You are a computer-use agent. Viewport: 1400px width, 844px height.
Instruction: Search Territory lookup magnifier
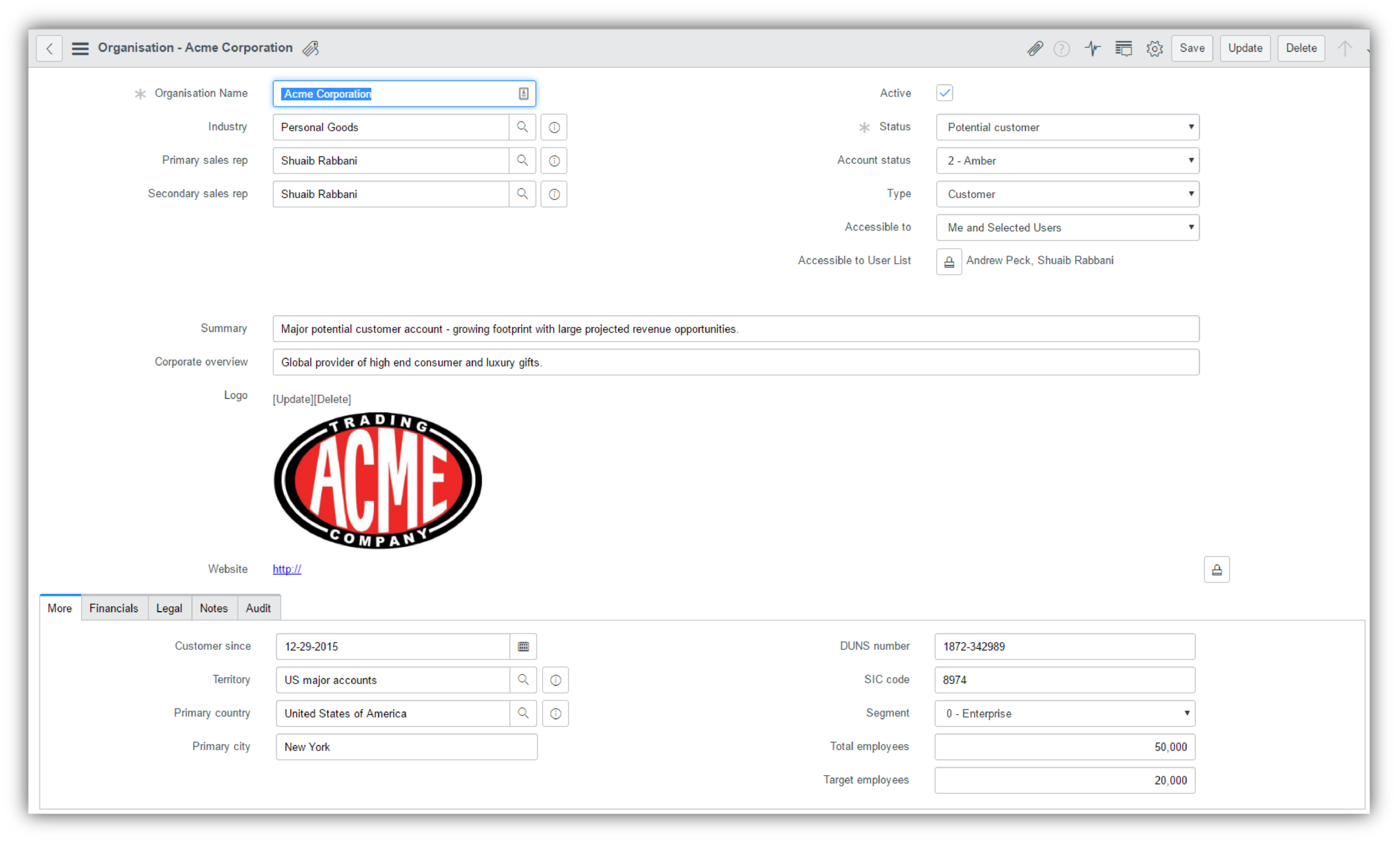coord(523,680)
